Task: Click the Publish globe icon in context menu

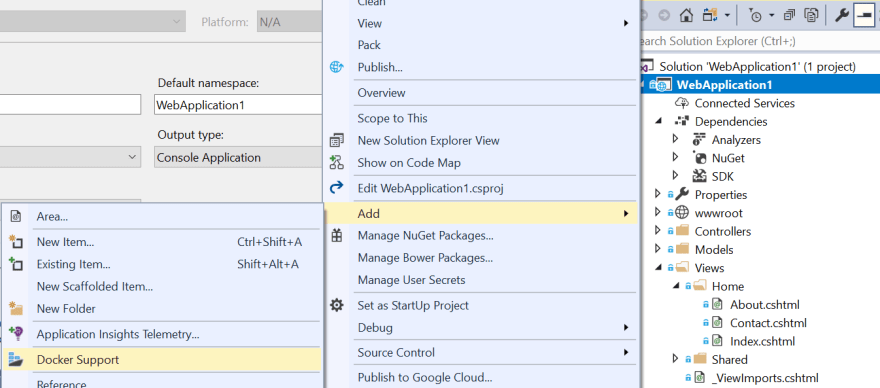Action: point(337,67)
